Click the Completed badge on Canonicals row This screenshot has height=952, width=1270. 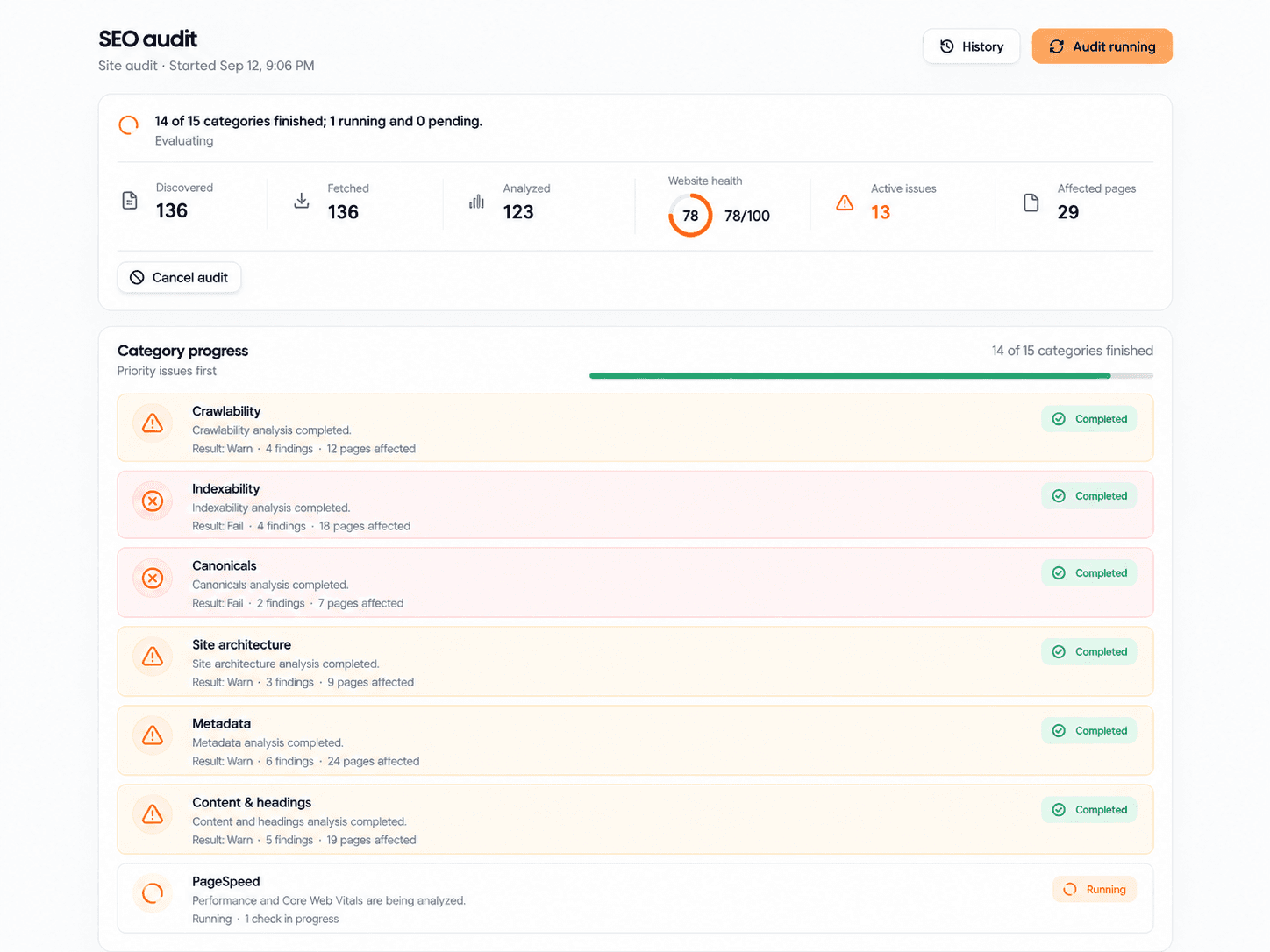click(x=1089, y=573)
